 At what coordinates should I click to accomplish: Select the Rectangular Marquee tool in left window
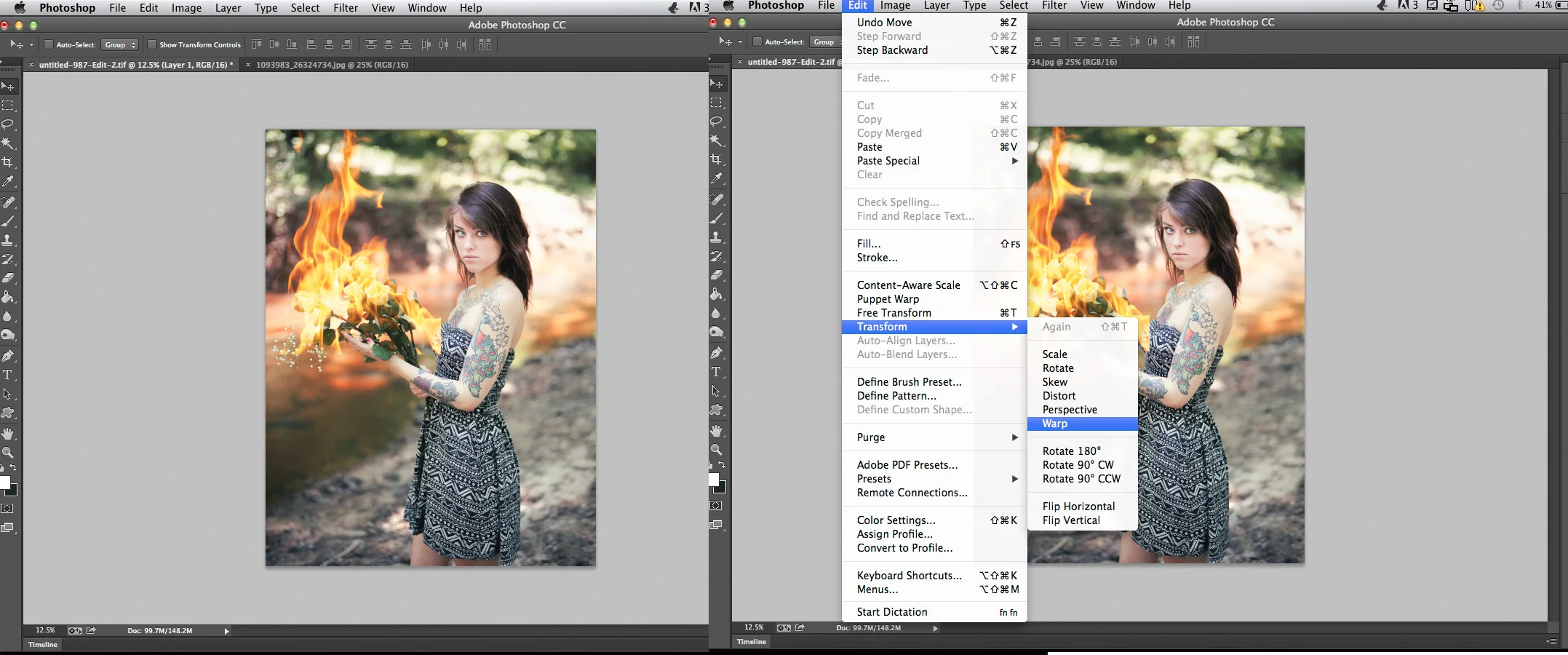click(8, 106)
